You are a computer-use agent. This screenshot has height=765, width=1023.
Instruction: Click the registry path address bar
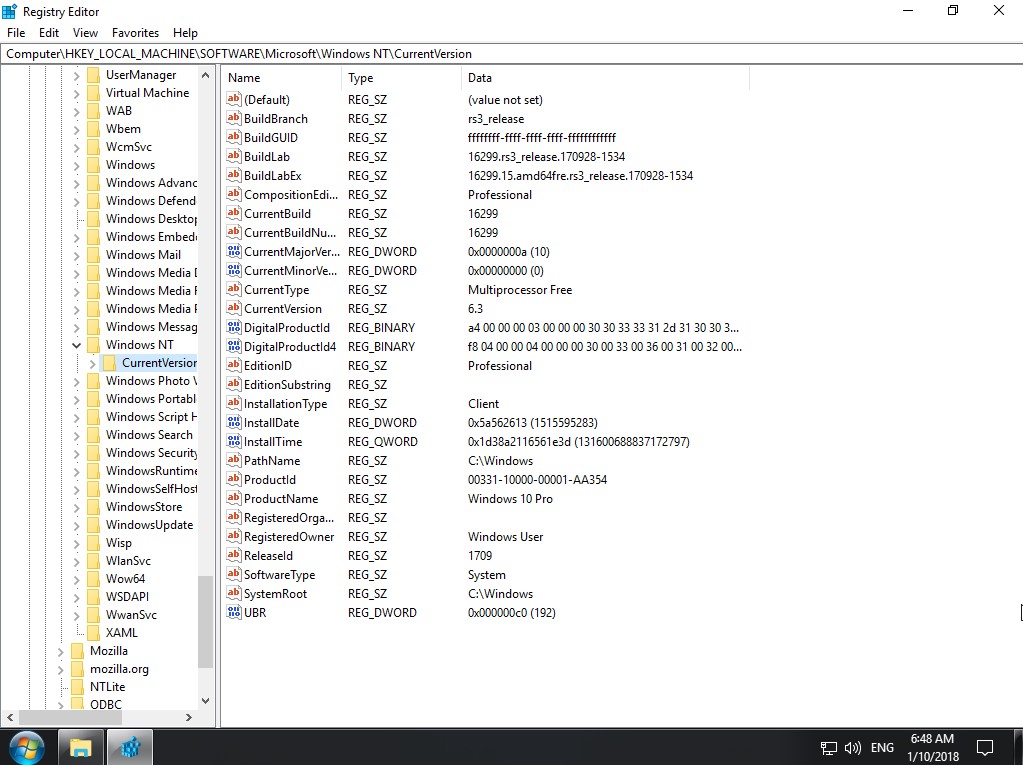tap(512, 53)
